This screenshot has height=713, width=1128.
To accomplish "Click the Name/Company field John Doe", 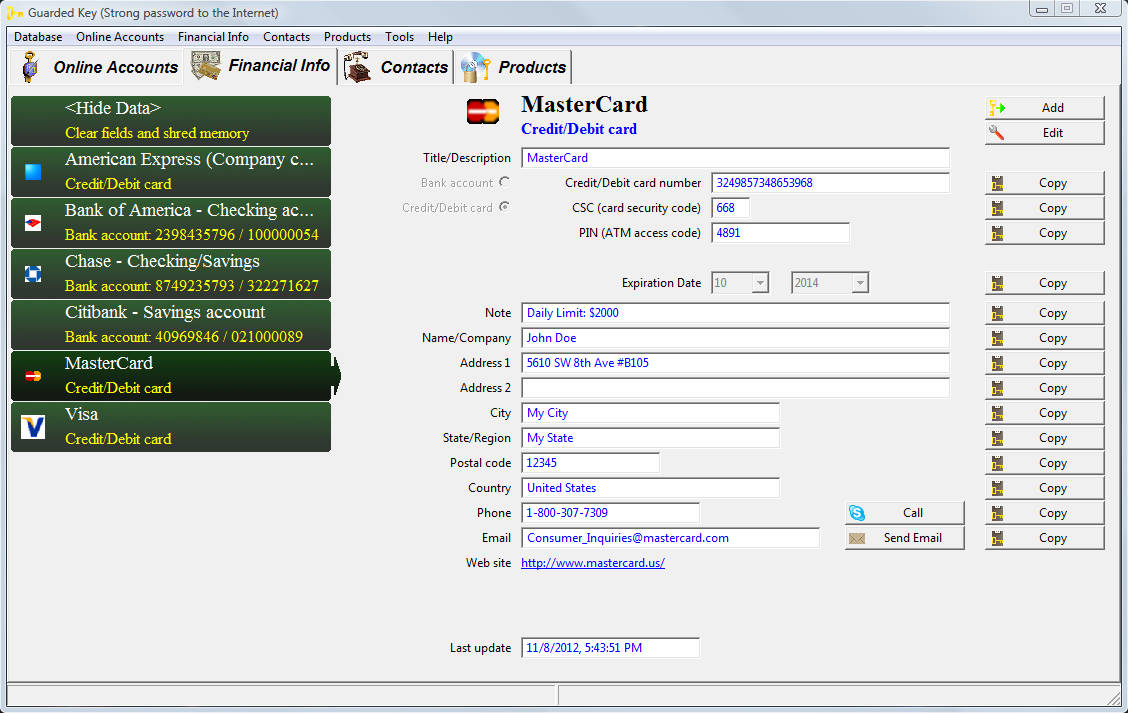I will point(735,338).
